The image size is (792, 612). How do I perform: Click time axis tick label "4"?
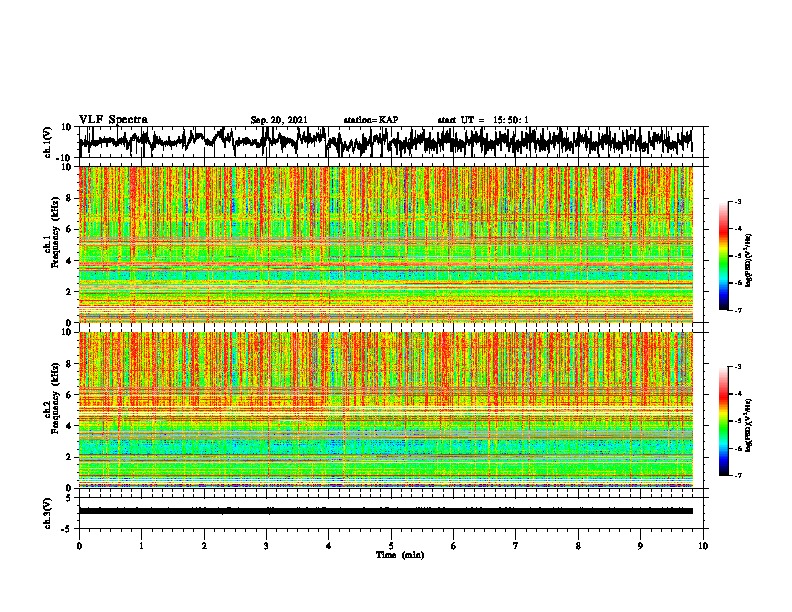pos(329,546)
